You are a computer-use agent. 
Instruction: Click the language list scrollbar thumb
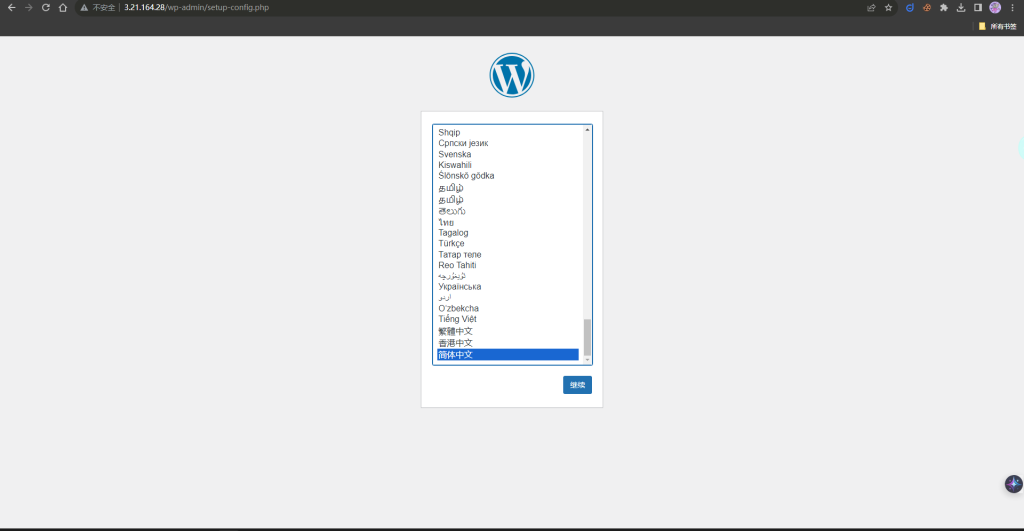[x=587, y=337]
